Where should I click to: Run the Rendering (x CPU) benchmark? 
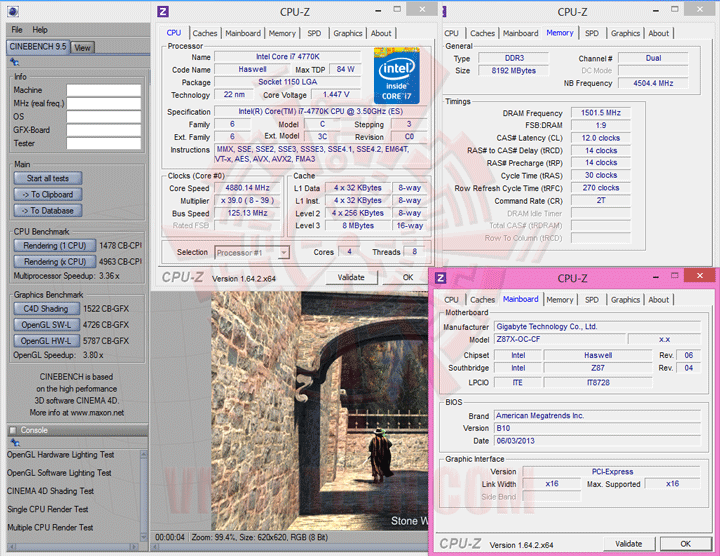click(x=54, y=261)
